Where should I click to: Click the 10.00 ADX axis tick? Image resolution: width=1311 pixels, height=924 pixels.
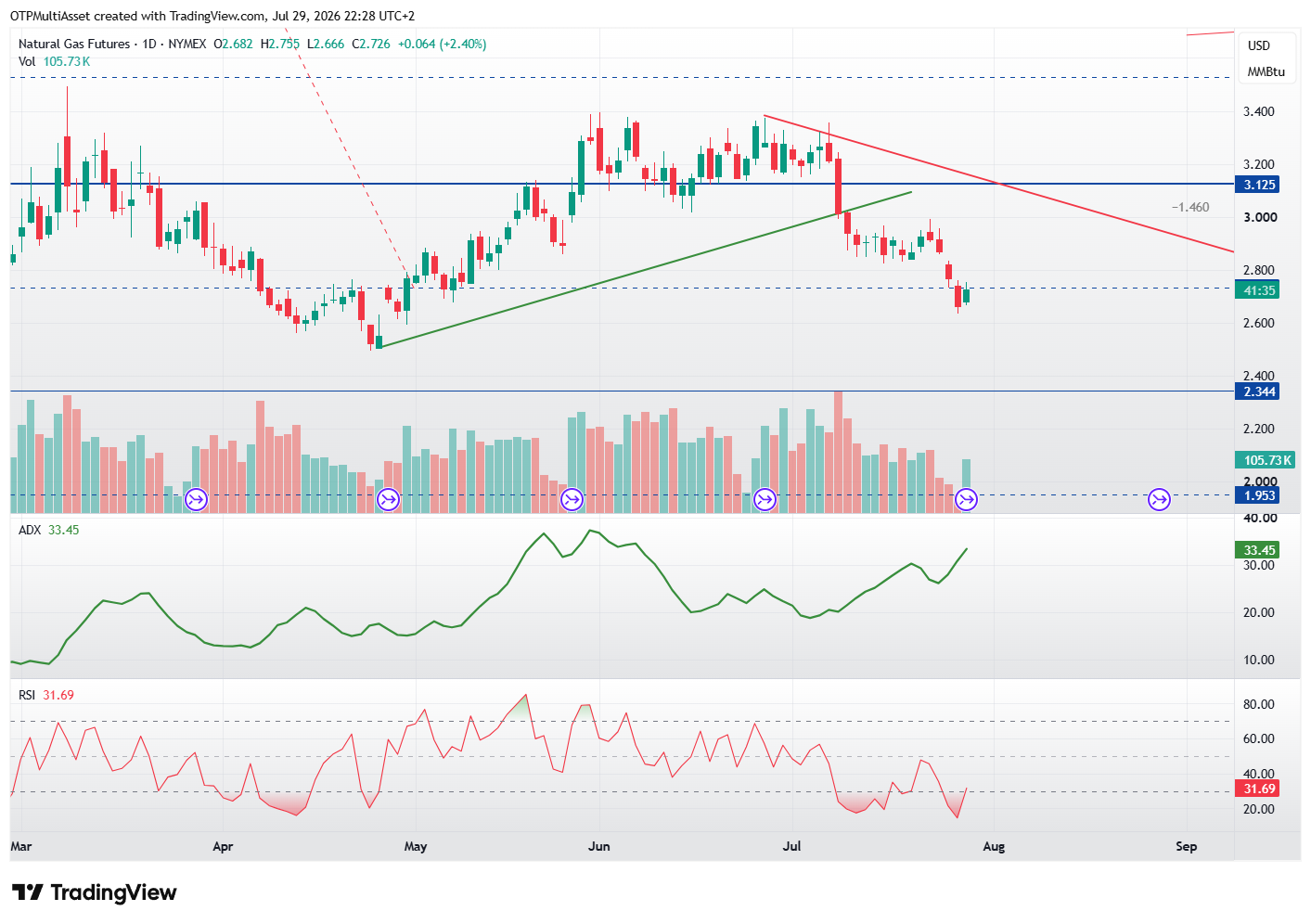click(x=1259, y=660)
